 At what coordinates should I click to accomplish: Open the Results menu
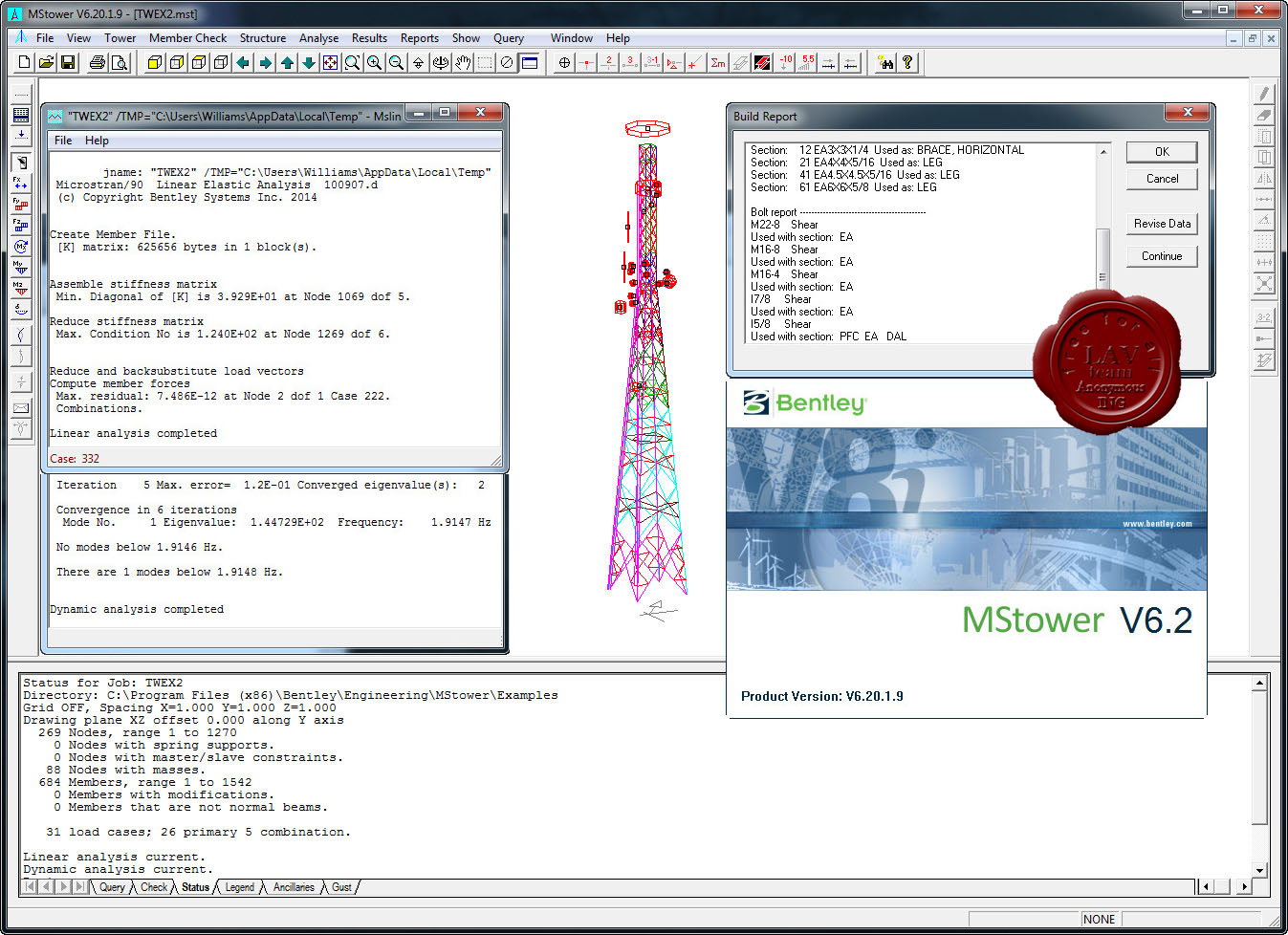click(x=369, y=38)
